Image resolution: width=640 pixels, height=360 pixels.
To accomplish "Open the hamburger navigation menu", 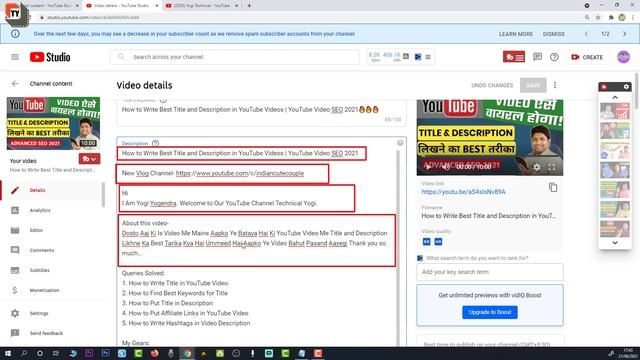I will (x=15, y=57).
